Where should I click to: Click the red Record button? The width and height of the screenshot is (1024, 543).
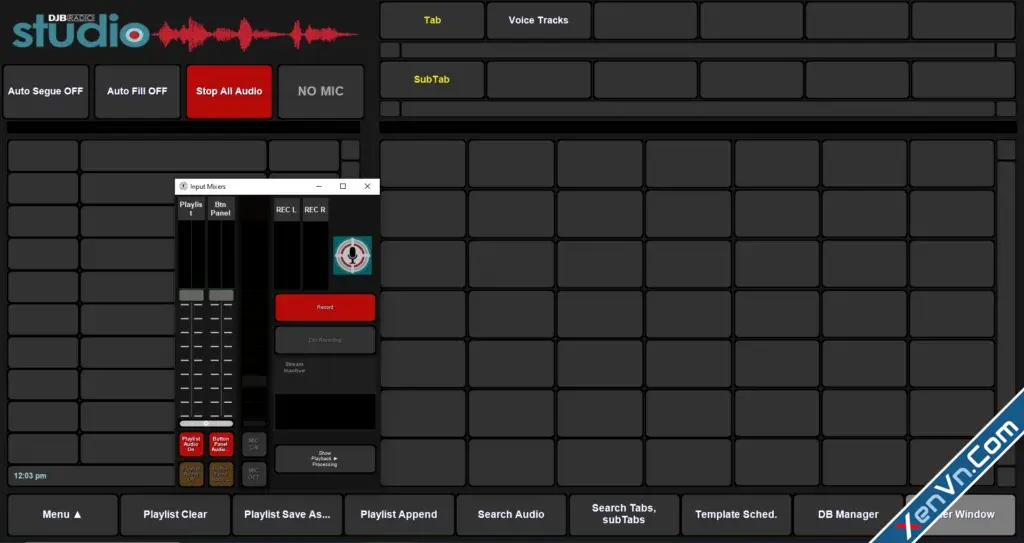(x=325, y=307)
